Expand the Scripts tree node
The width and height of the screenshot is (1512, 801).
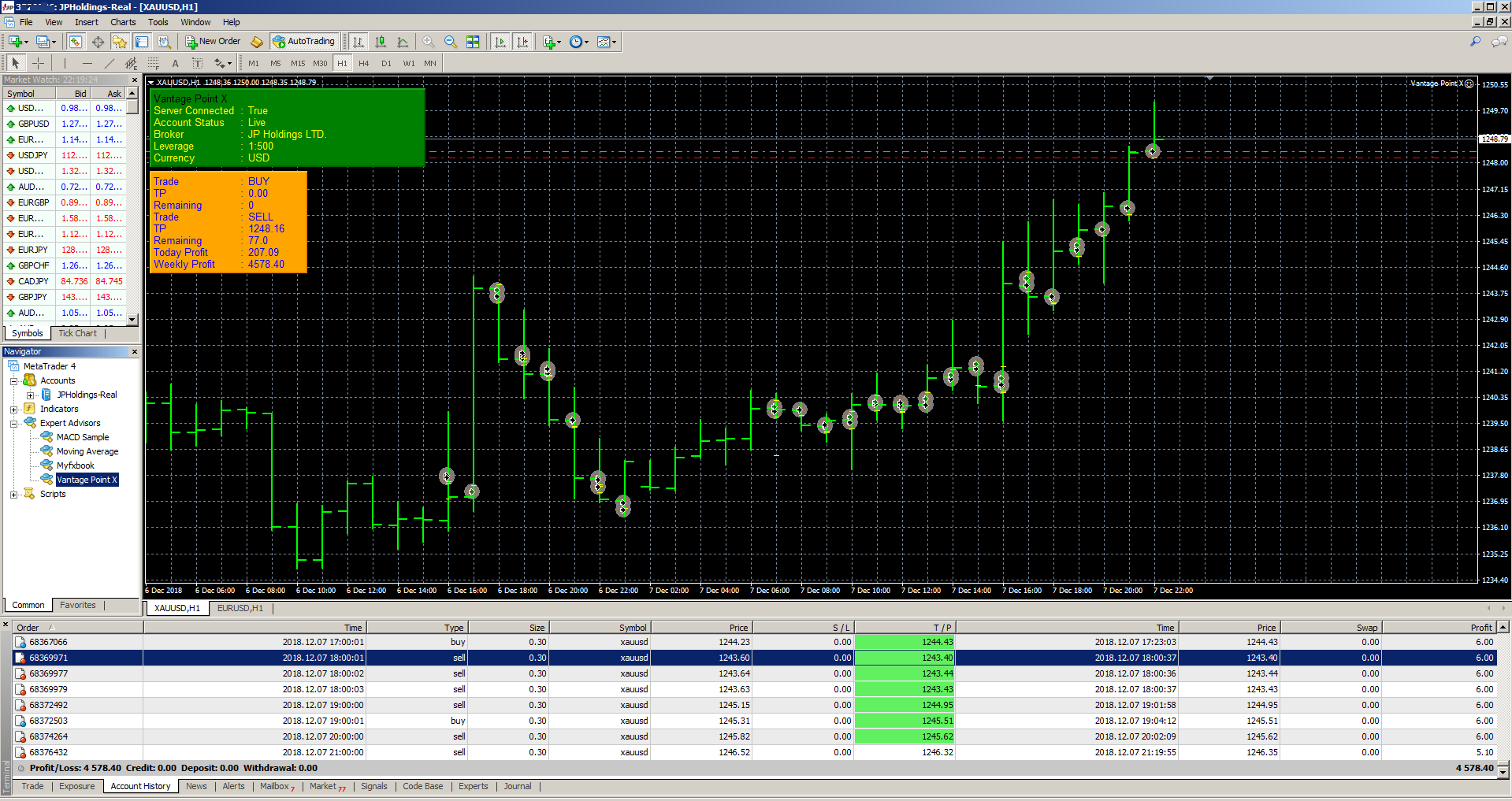click(x=13, y=495)
